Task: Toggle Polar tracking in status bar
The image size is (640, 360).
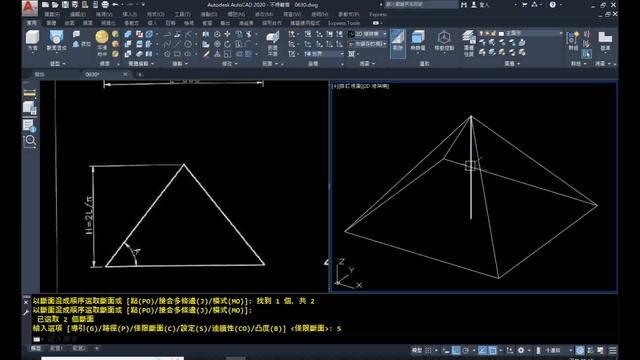Action: click(x=466, y=350)
